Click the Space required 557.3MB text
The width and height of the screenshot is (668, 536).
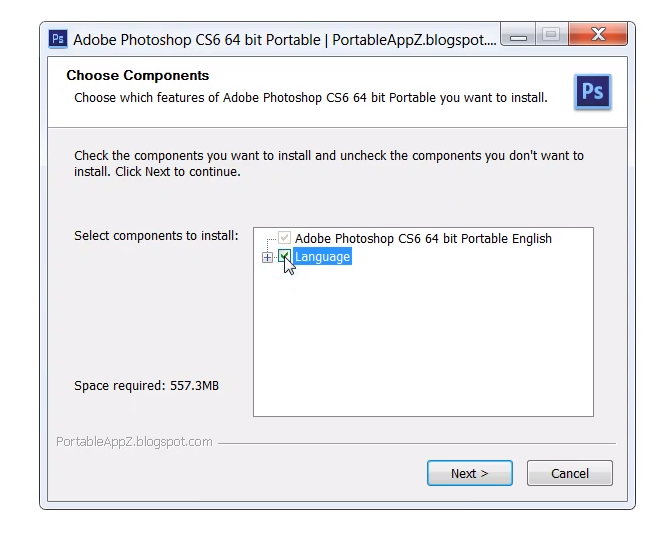(x=146, y=385)
